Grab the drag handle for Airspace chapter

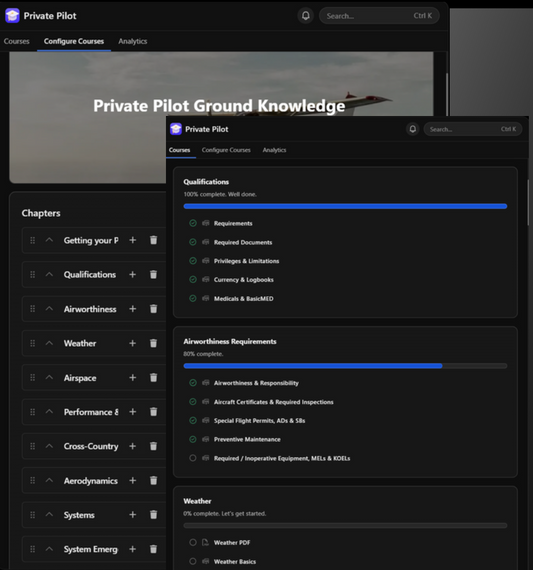pyautogui.click(x=32, y=378)
